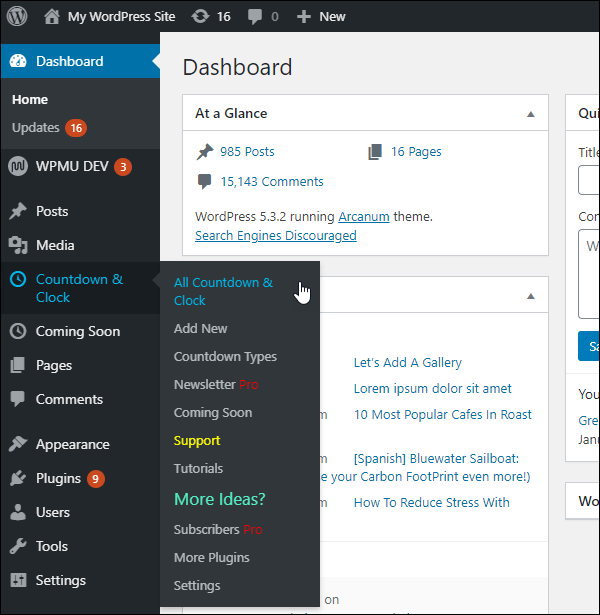Open 10 Most Popular Cafes In Roast post
Image resolution: width=600 pixels, height=615 pixels.
[x=442, y=414]
